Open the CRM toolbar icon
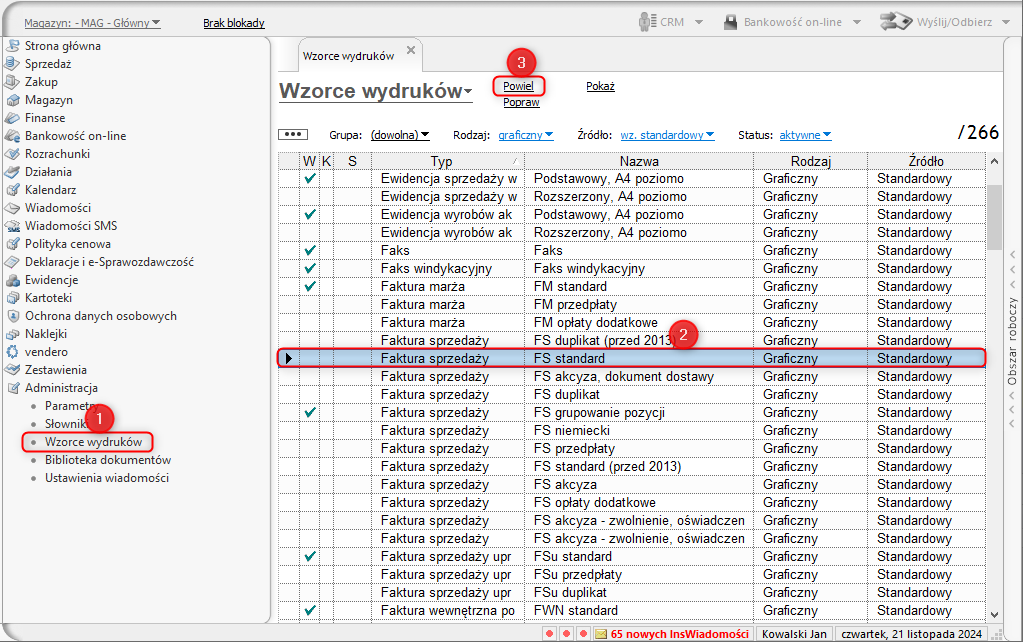 tap(647, 21)
